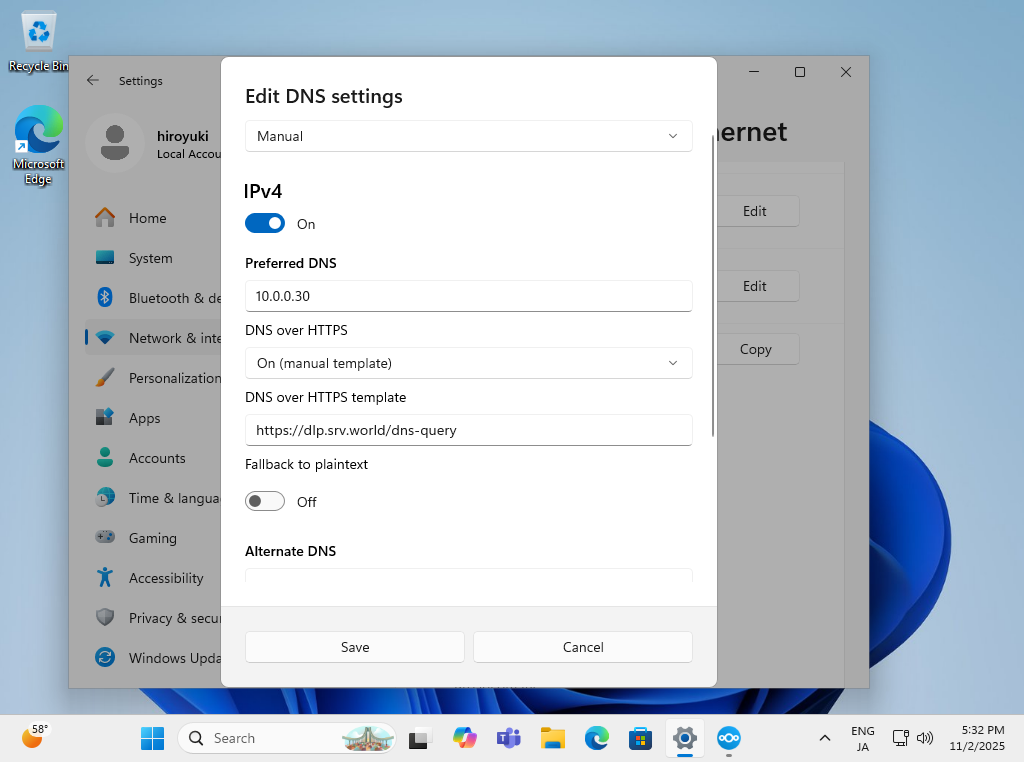Click the Bluetooth icon in sidebar

[105, 298]
